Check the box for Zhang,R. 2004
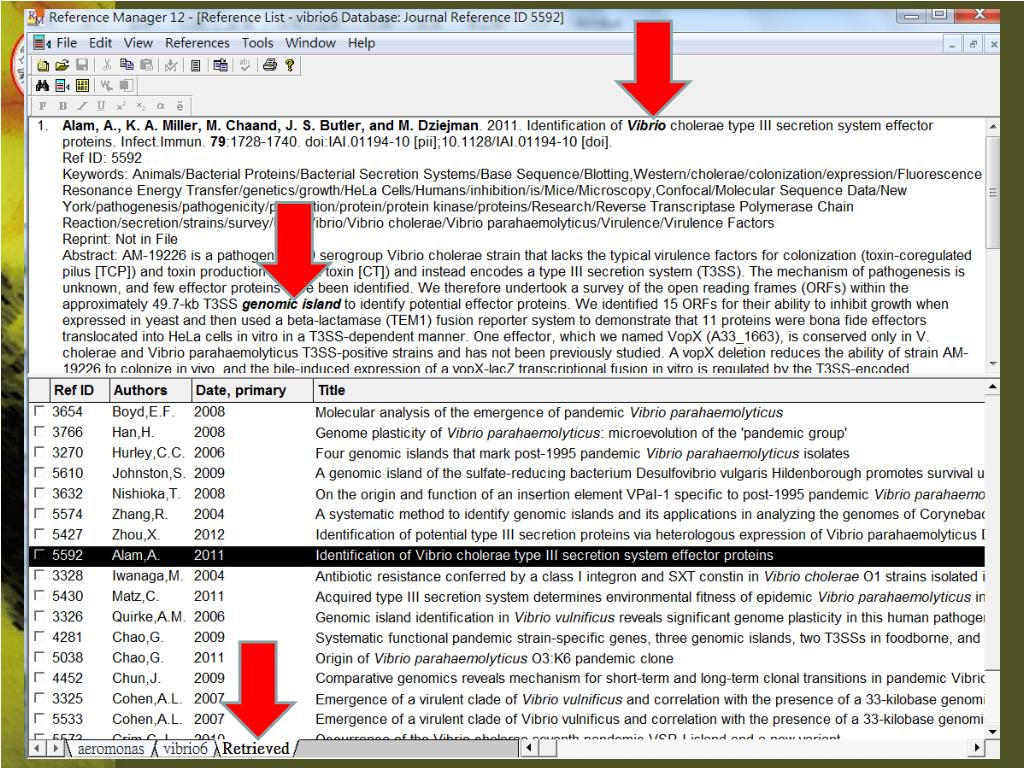Viewport: 1024px width, 768px height. (x=39, y=513)
